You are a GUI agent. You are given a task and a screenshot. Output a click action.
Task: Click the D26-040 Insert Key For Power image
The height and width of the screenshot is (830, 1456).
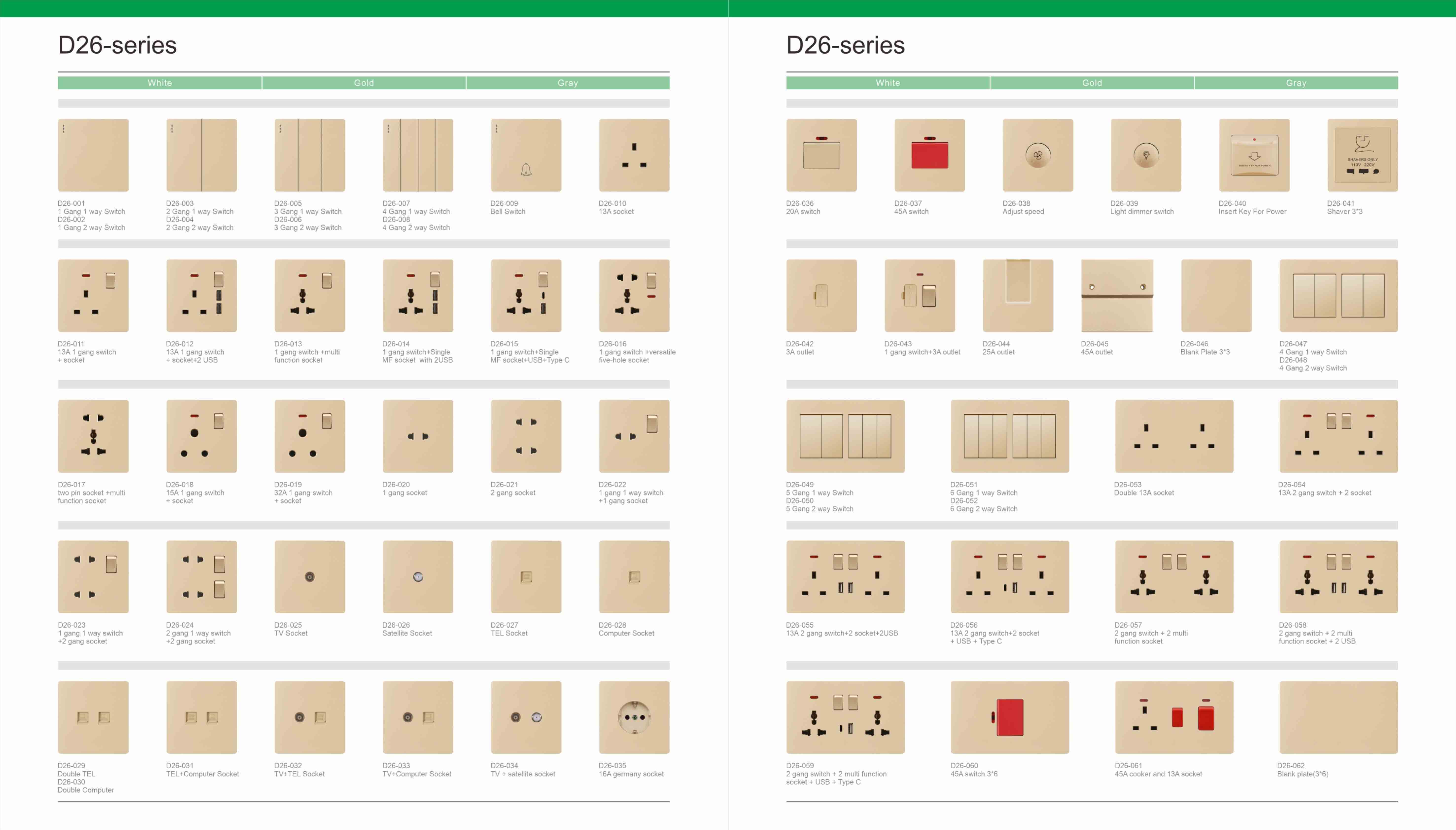point(1254,155)
